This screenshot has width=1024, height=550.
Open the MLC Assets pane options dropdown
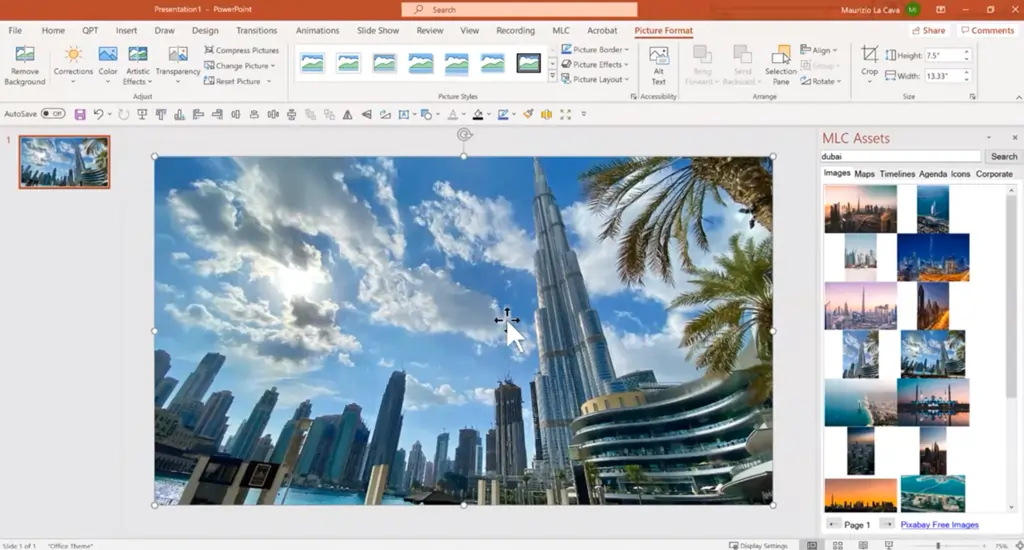(x=989, y=138)
